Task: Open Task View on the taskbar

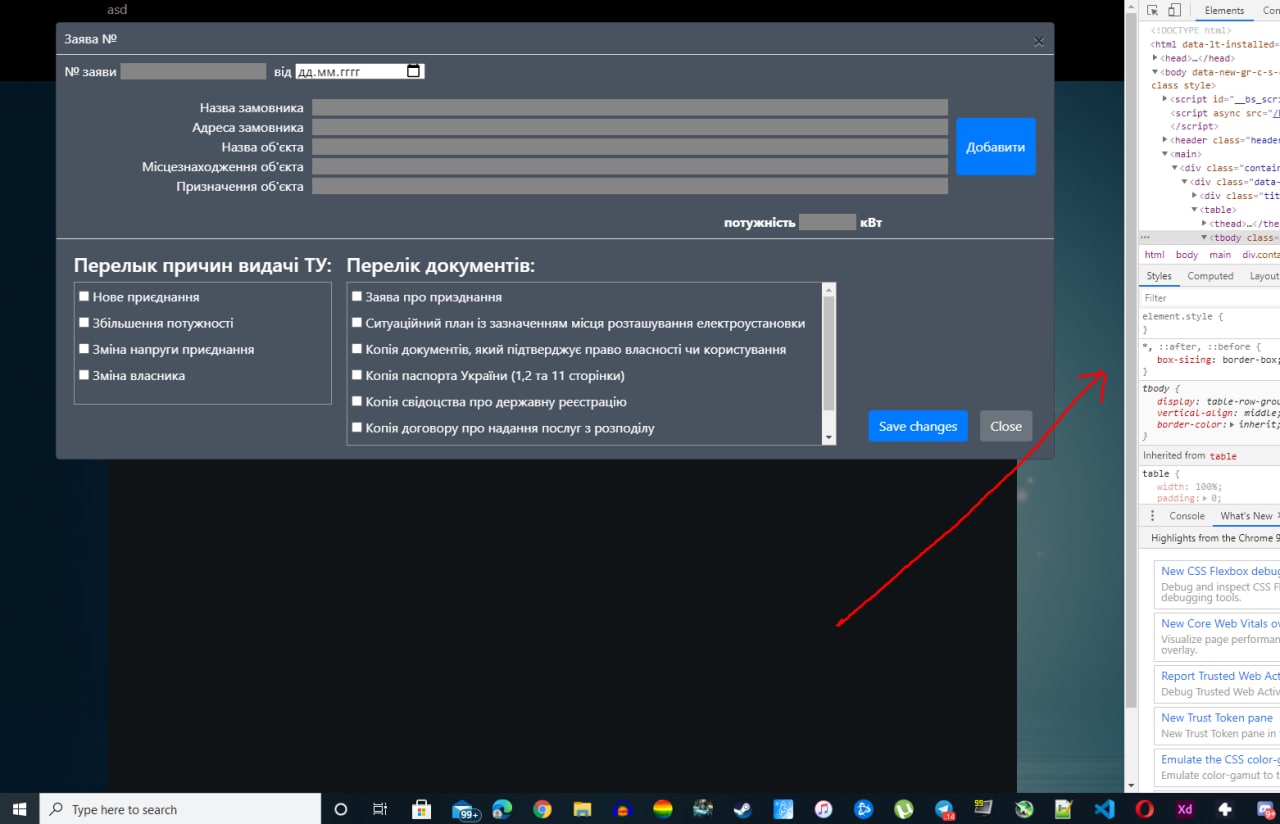Action: tap(380, 809)
